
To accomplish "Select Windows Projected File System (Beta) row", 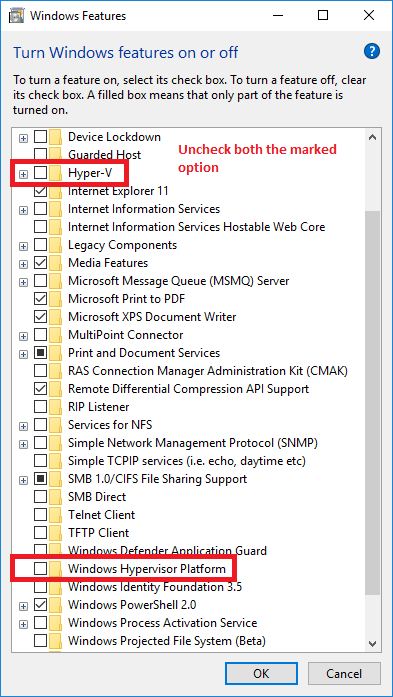I will point(167,641).
